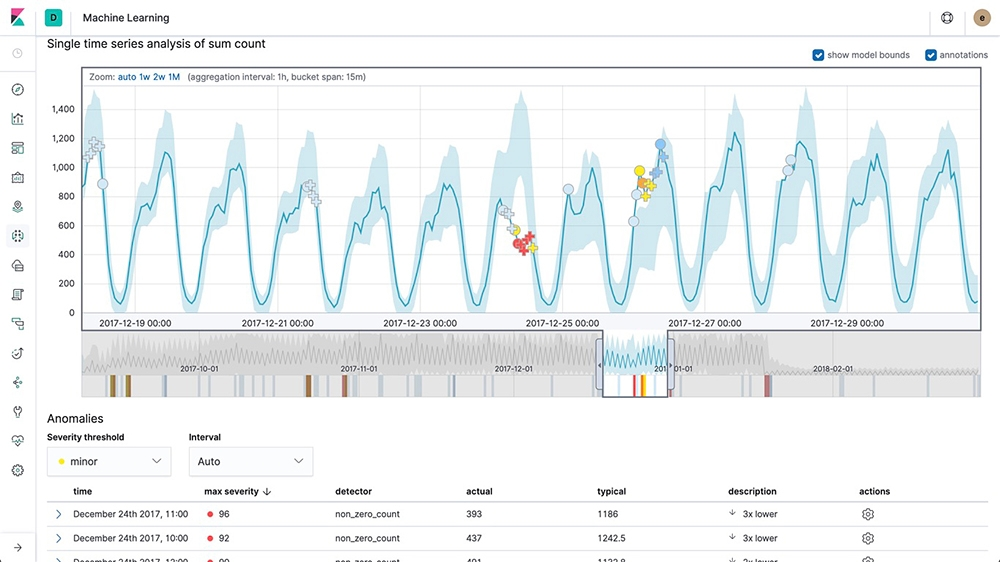Open Interval Auto dropdown

coord(251,461)
